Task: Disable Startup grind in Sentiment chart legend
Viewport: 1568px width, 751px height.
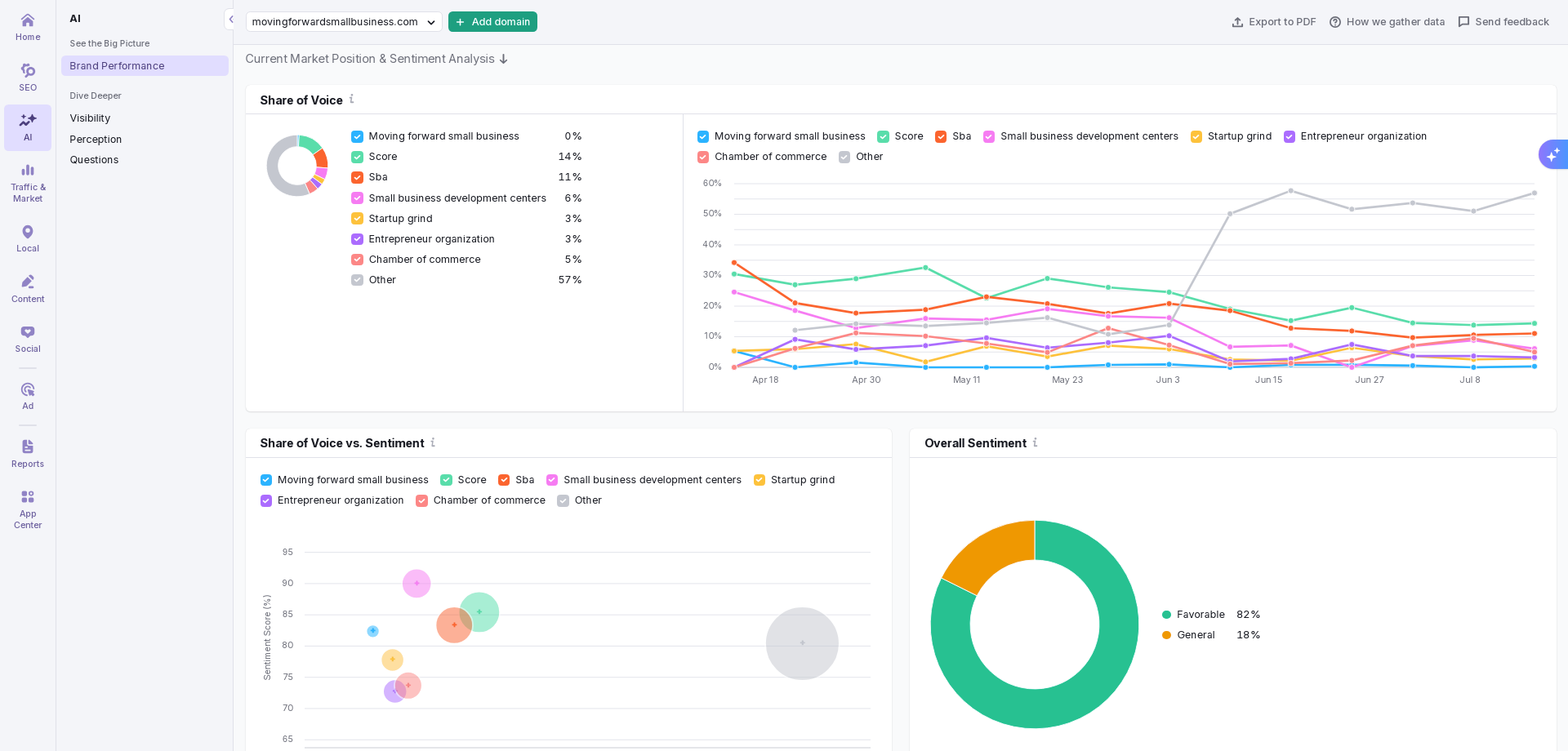Action: tap(759, 480)
